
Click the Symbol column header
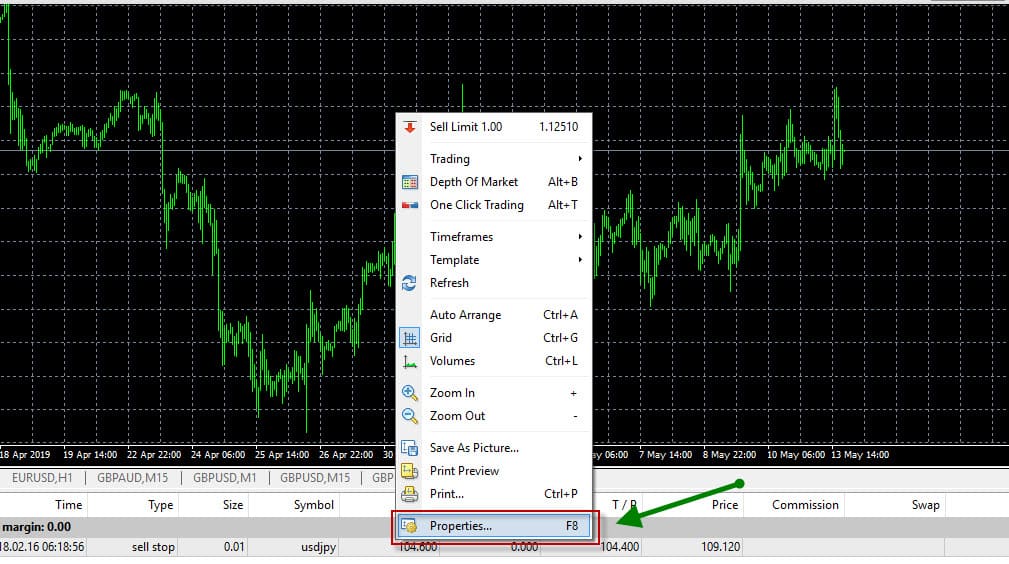313,505
